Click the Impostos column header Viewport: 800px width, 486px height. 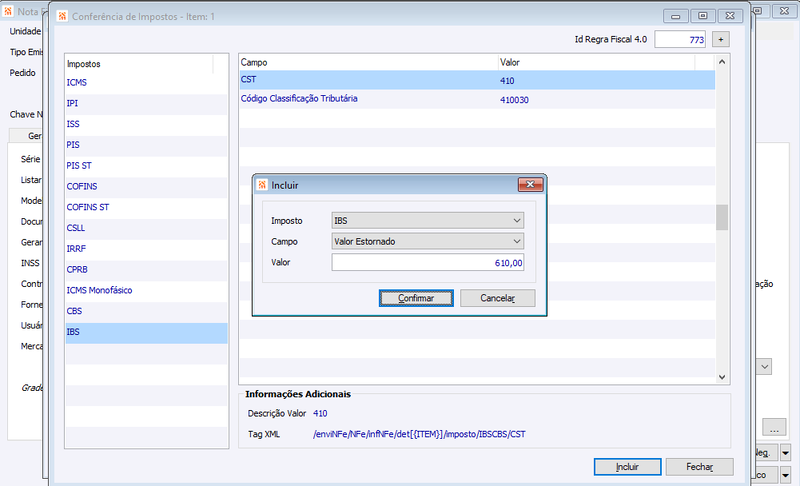click(x=139, y=64)
